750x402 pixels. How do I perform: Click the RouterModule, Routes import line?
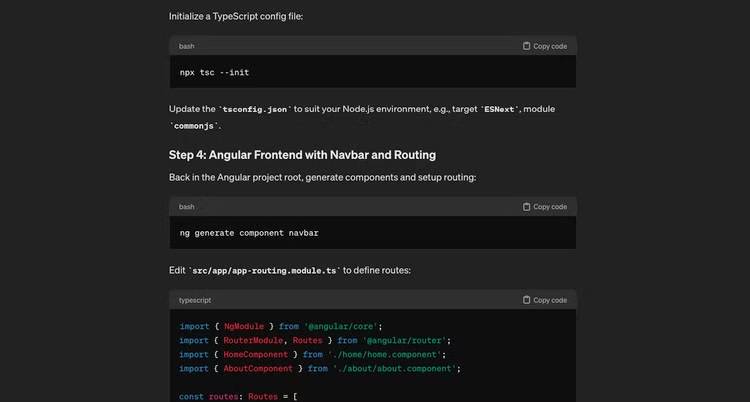point(315,340)
